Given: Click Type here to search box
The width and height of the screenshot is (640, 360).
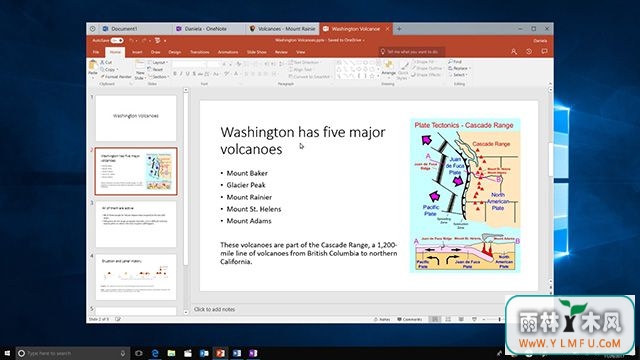Looking at the screenshot, I should [73, 353].
